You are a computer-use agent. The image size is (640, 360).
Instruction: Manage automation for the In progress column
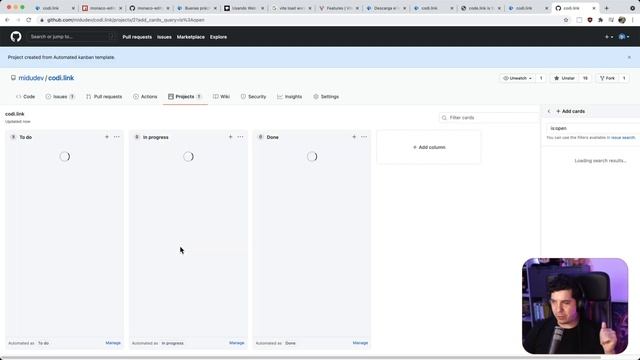point(237,343)
